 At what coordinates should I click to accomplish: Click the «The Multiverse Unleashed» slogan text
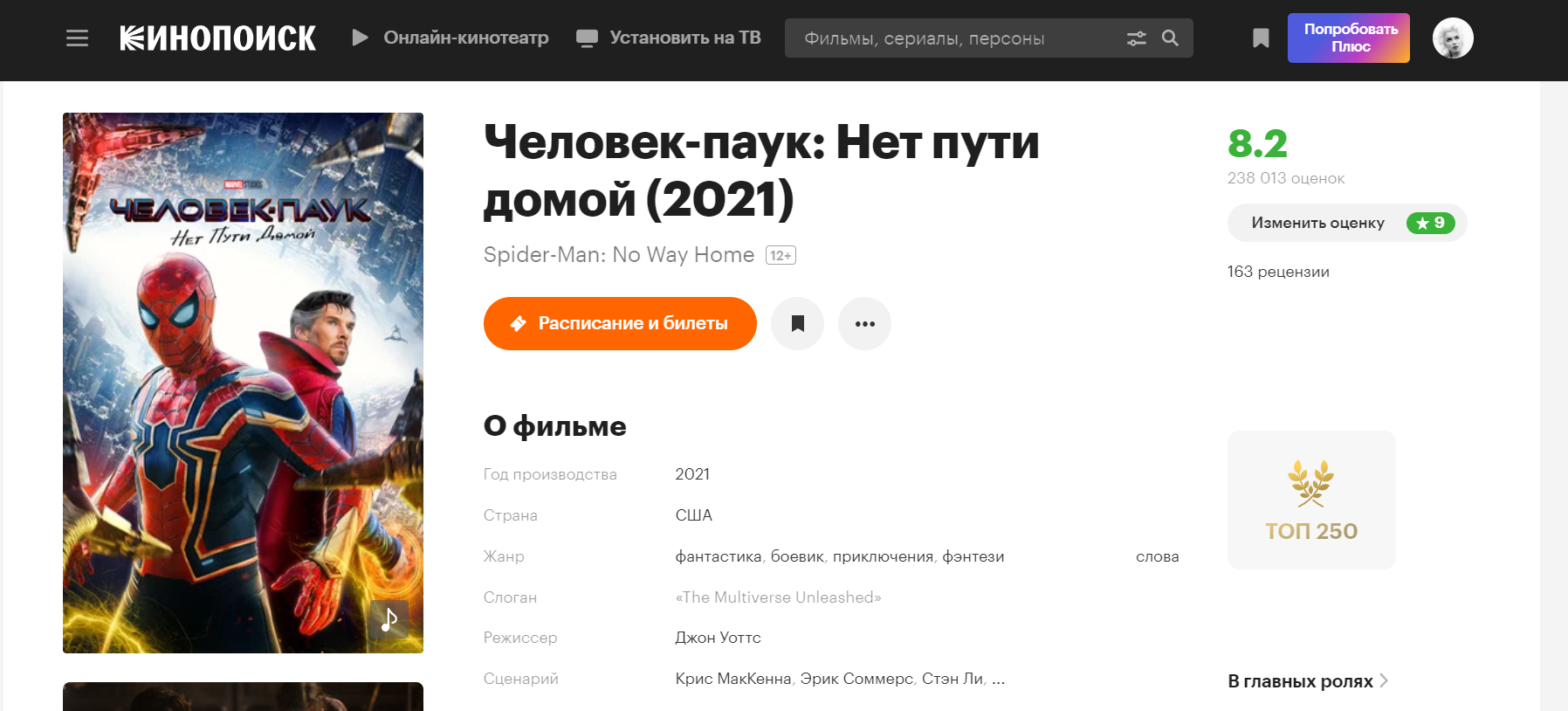click(x=778, y=597)
